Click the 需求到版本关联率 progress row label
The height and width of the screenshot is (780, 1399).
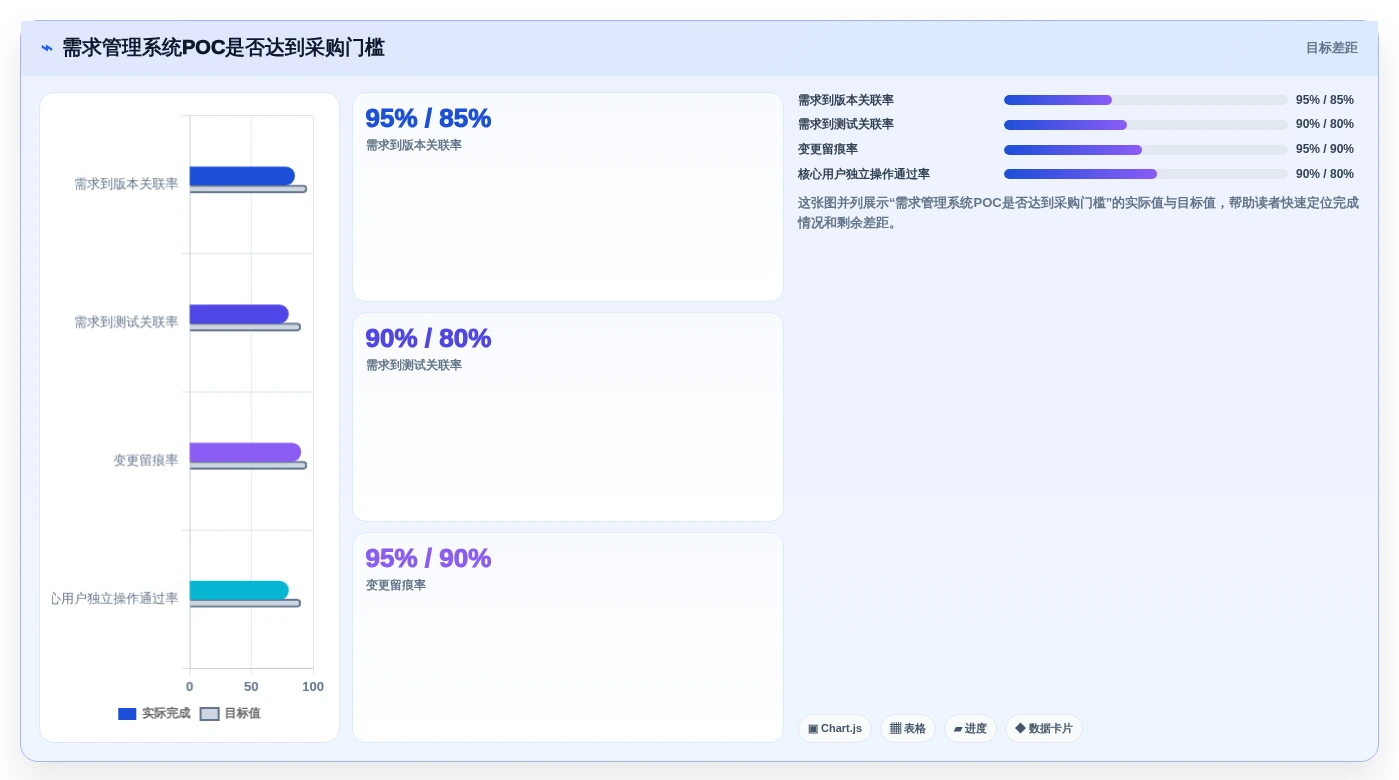(x=846, y=100)
